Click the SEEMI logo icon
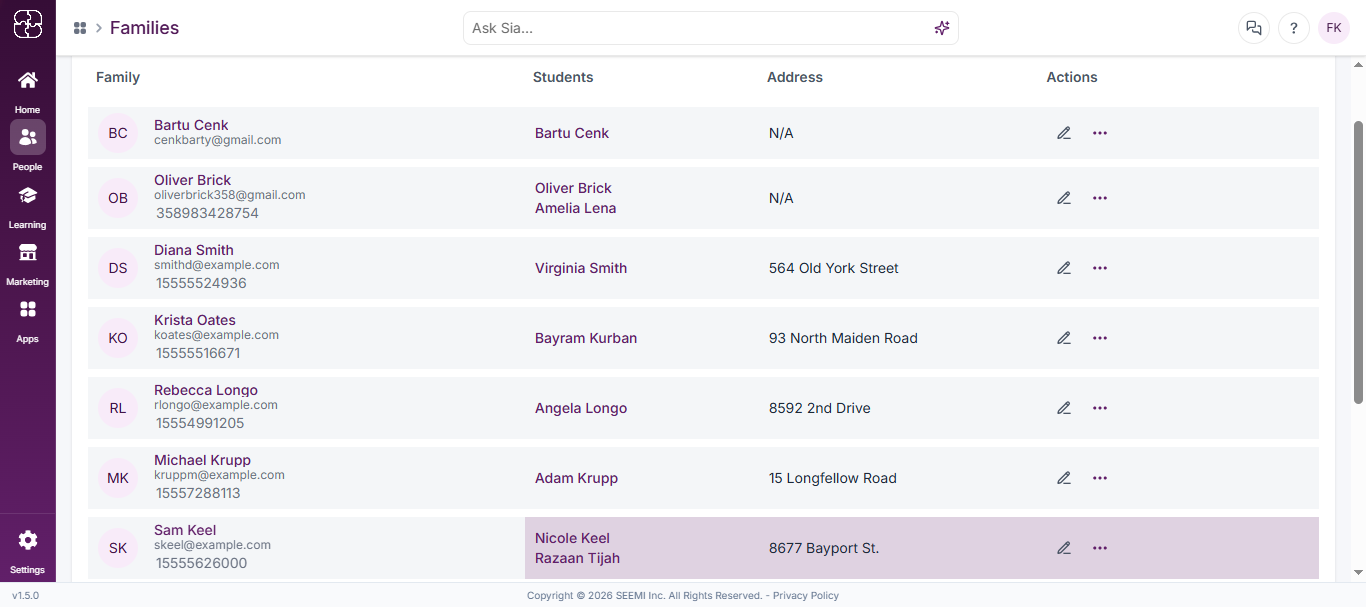This screenshot has height=607, width=1366. pyautogui.click(x=28, y=24)
